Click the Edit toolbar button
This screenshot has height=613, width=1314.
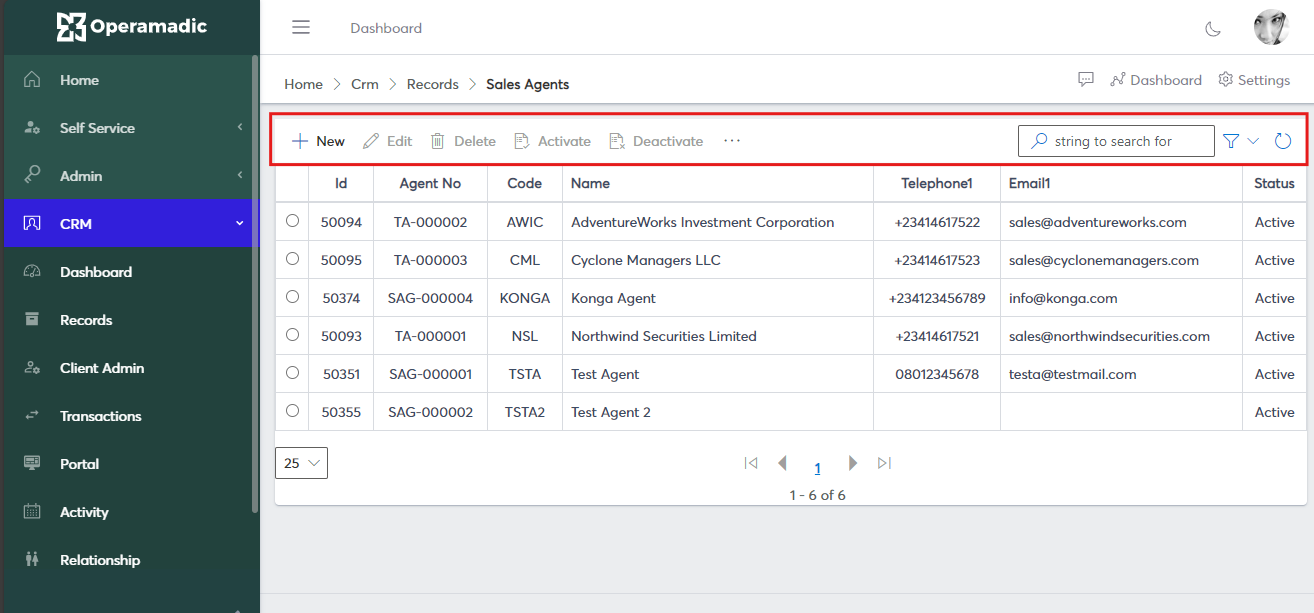[x=387, y=141]
